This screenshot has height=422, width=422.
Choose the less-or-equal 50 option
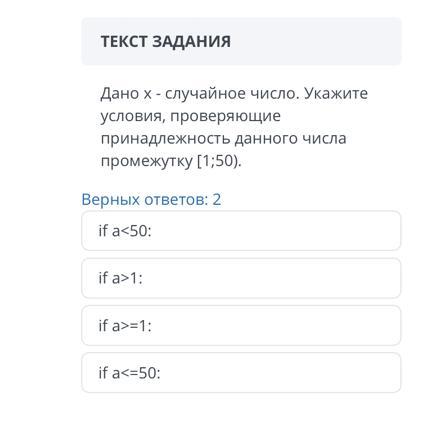click(x=241, y=373)
